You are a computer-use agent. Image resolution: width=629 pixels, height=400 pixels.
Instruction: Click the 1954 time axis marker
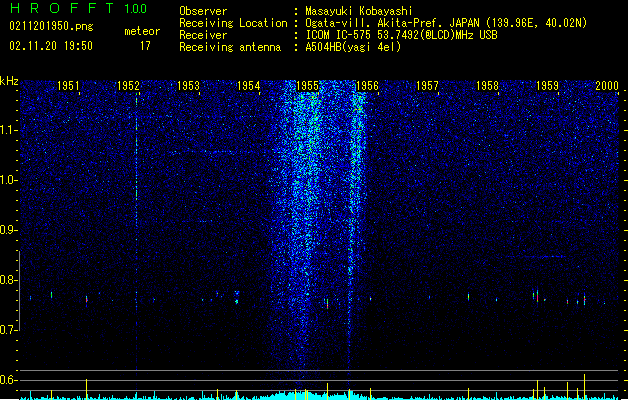pyautogui.click(x=248, y=86)
